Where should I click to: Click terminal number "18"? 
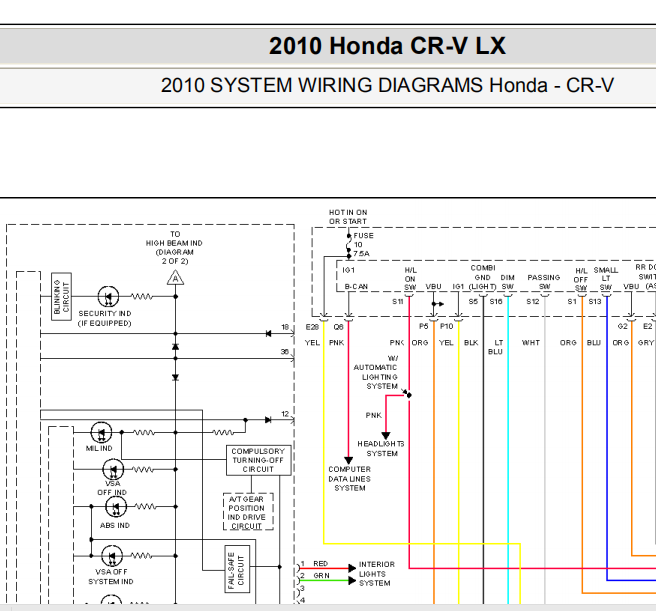pyautogui.click(x=285, y=327)
